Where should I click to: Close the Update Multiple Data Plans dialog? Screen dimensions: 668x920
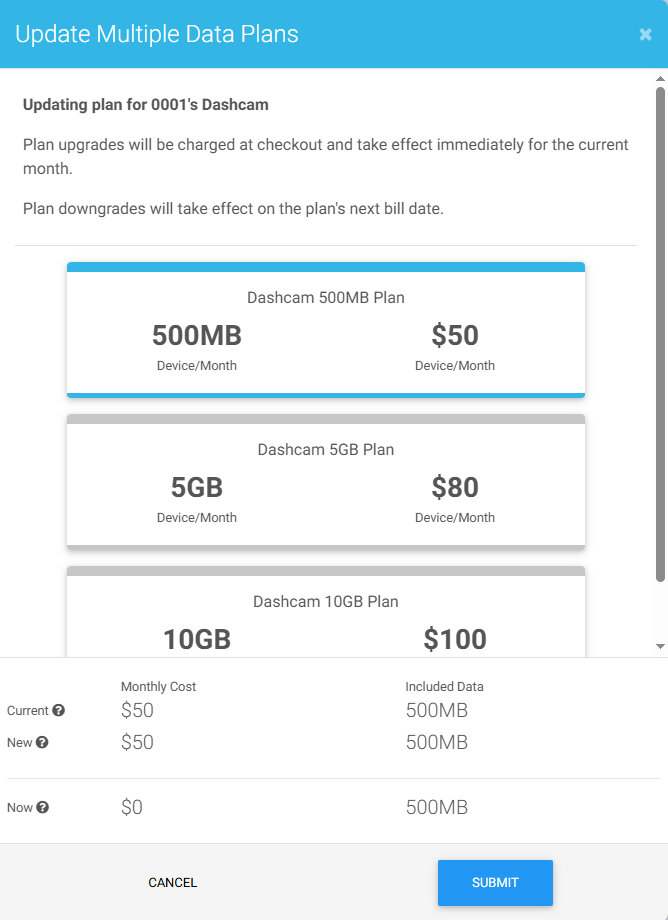tap(645, 35)
